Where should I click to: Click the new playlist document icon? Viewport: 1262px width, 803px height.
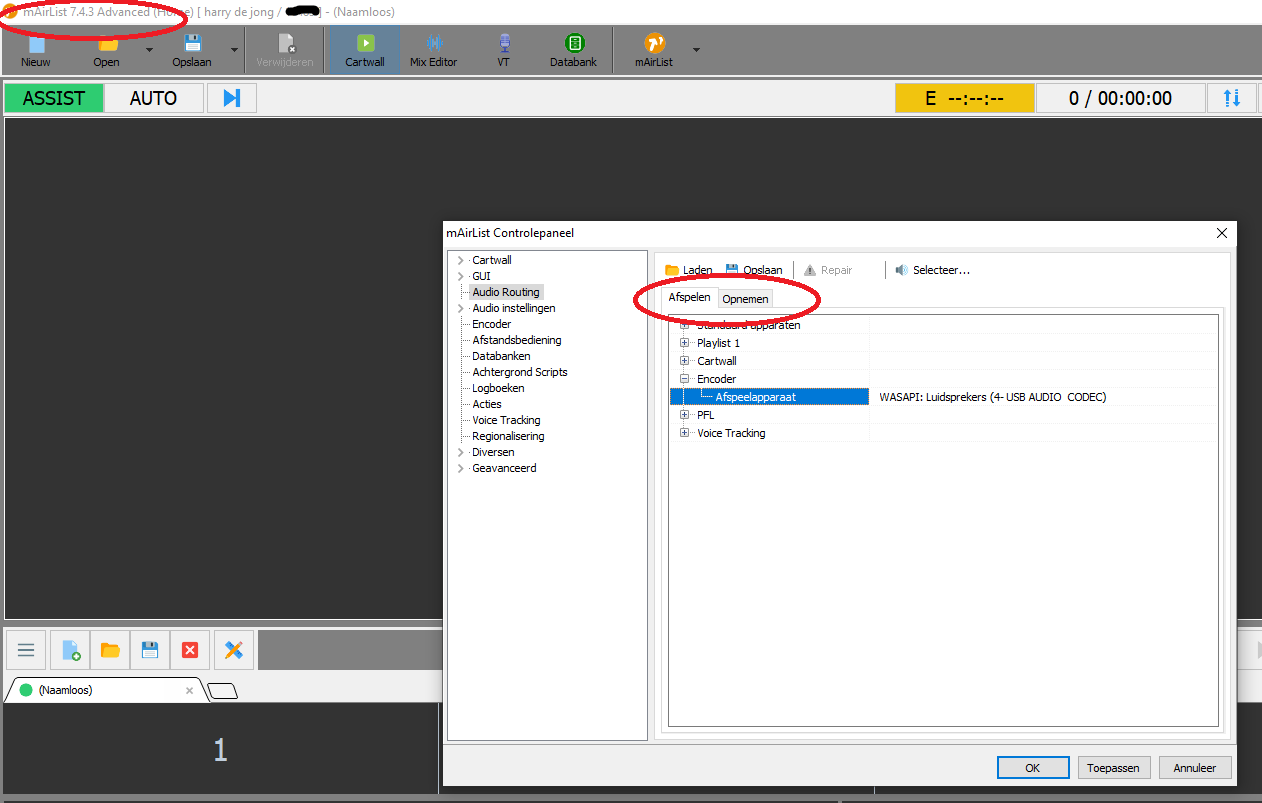point(71,650)
